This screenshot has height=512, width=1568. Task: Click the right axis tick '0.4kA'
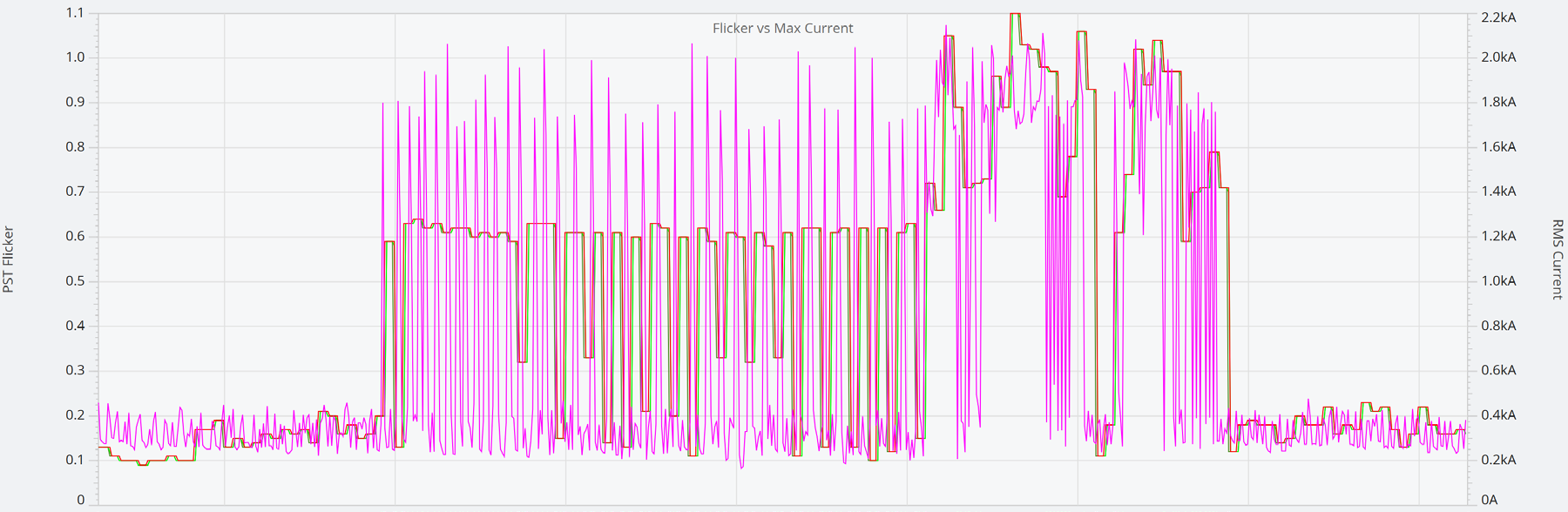pyautogui.click(x=1498, y=415)
